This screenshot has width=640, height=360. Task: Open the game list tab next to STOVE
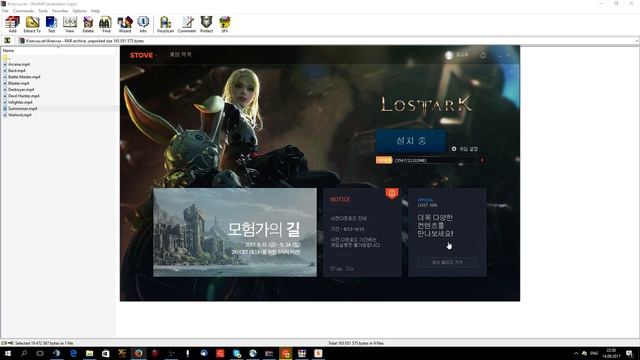pos(180,55)
